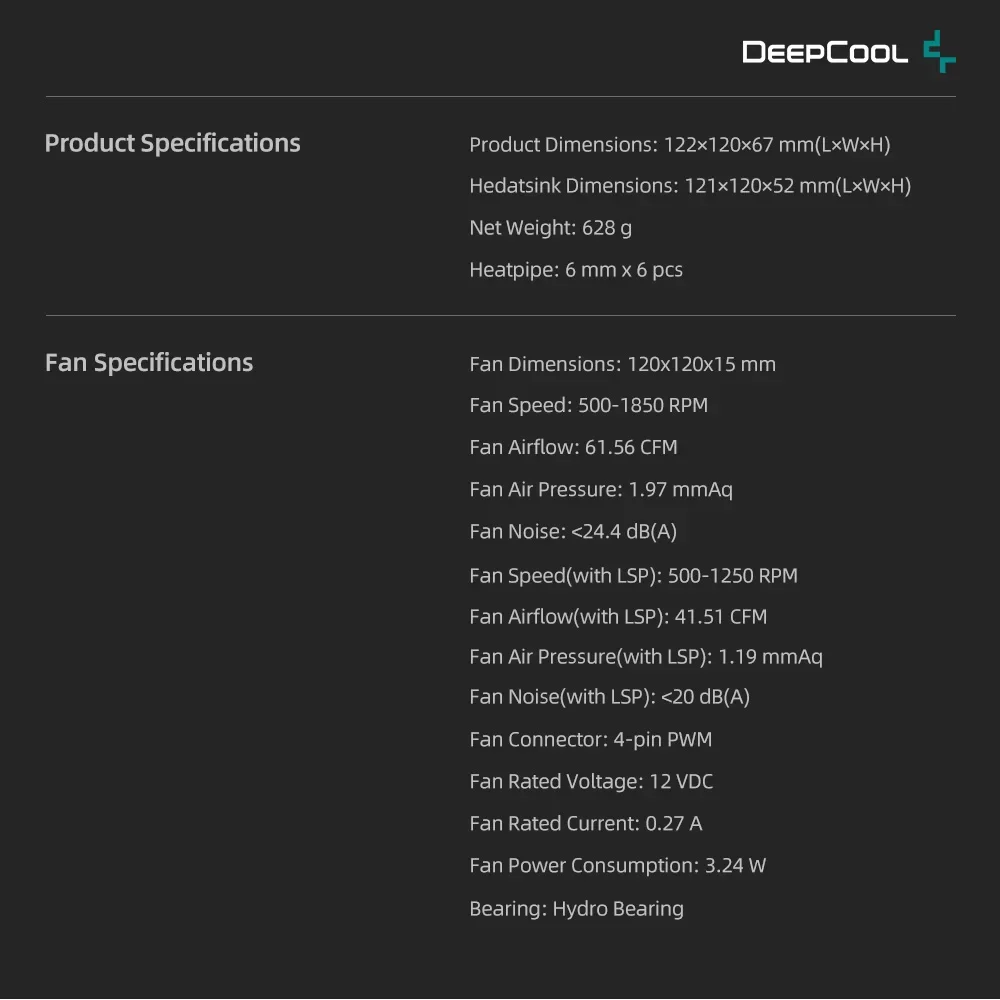Click Fan Speed(with LSP) 500-1250 RPM line
The image size is (1000, 1000).
[633, 576]
